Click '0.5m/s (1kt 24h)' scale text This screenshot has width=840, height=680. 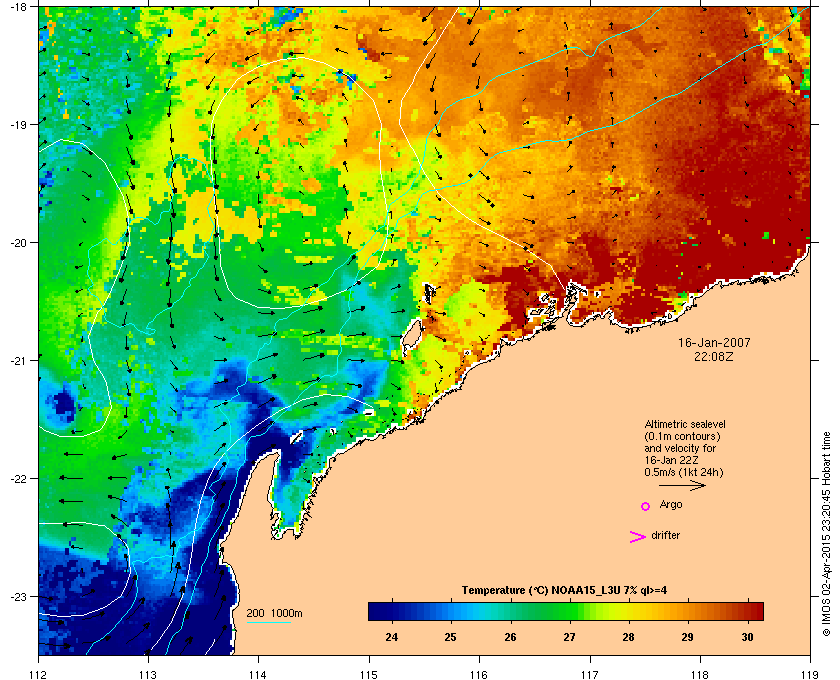pyautogui.click(x=684, y=472)
